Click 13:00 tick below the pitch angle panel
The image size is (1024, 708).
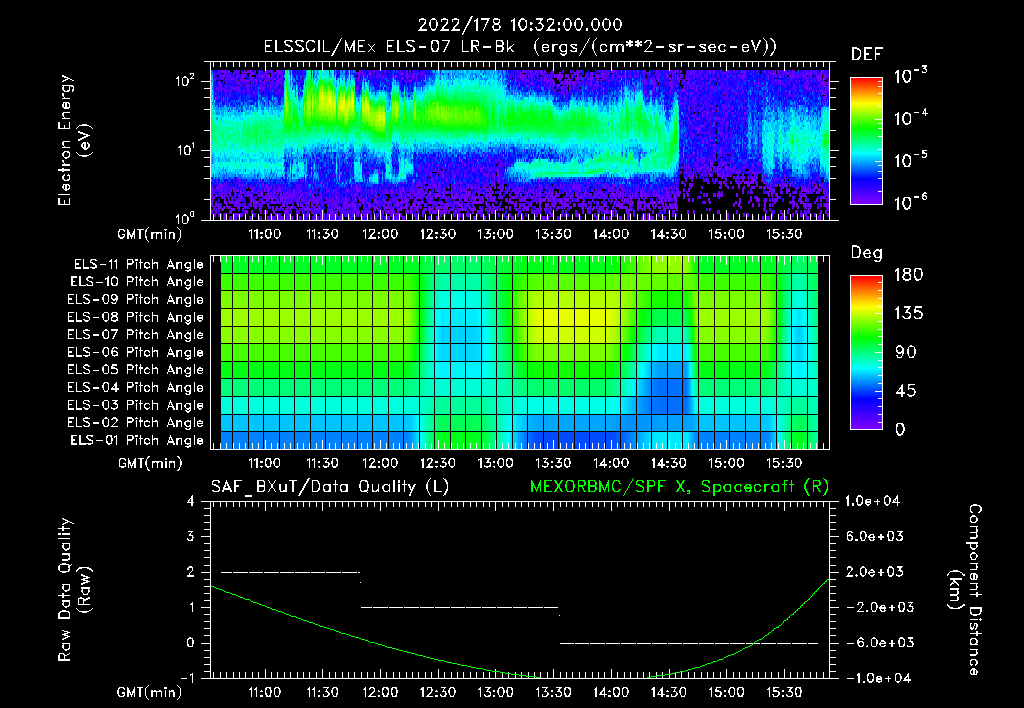pyautogui.click(x=495, y=463)
